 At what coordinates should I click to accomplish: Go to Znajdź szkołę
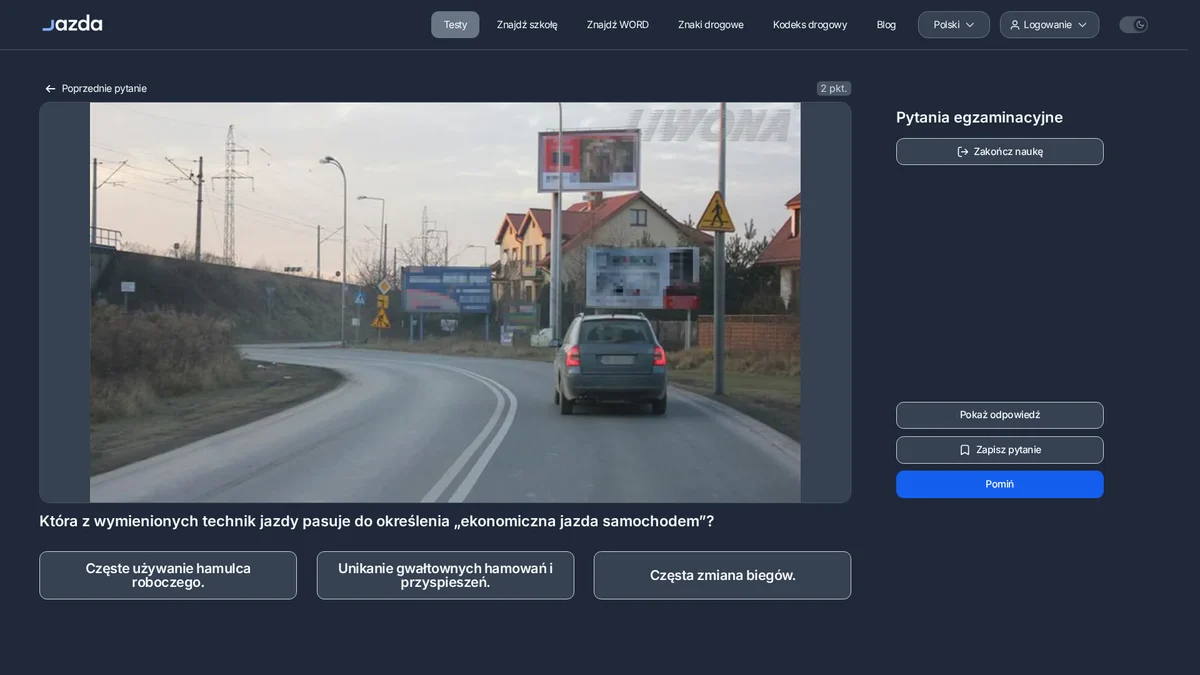tap(527, 25)
